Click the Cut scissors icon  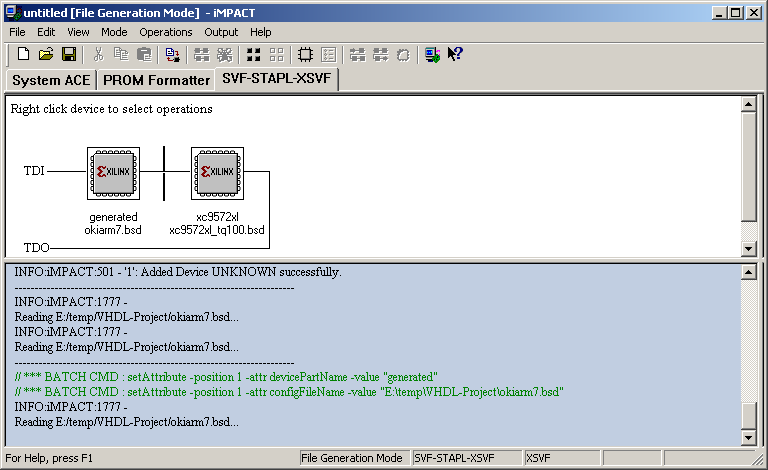tap(98, 54)
